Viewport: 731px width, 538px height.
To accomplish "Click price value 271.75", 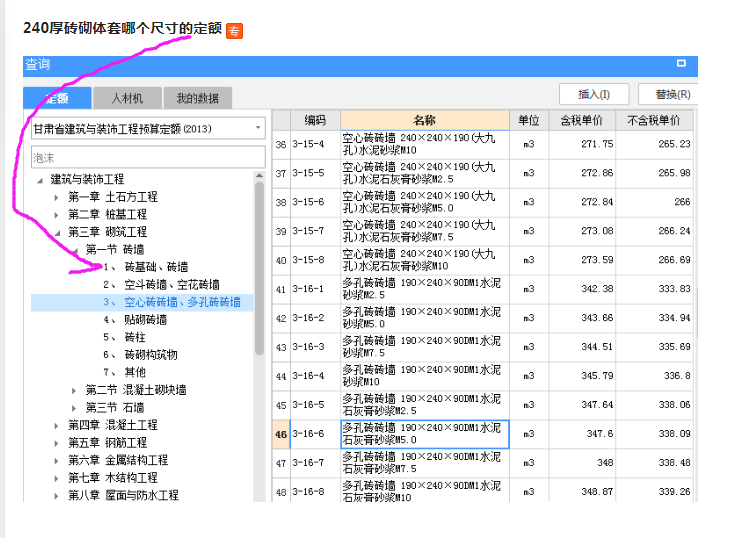I will 597,144.
